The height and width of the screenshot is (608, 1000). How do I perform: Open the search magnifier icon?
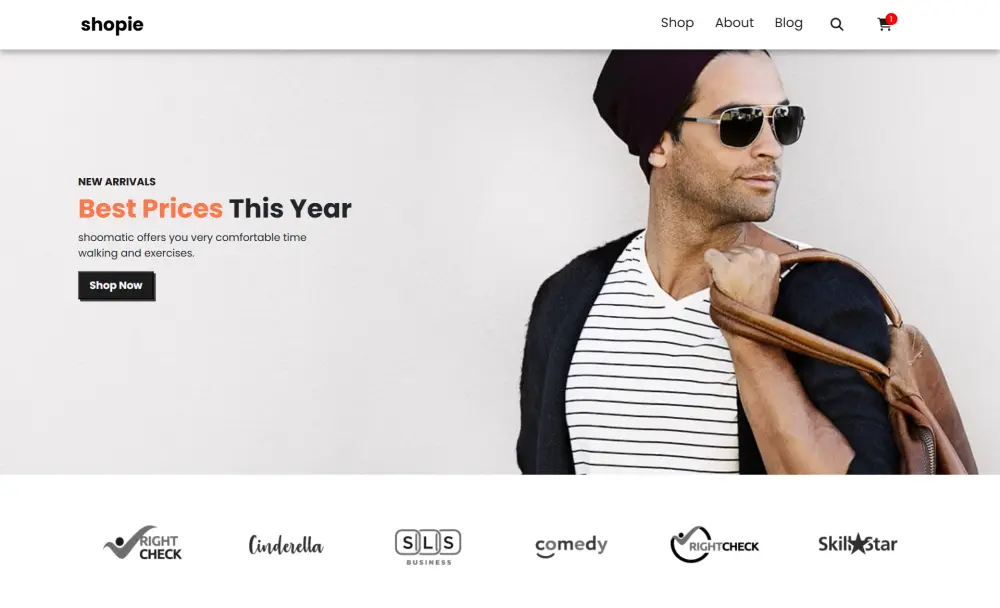tap(836, 24)
